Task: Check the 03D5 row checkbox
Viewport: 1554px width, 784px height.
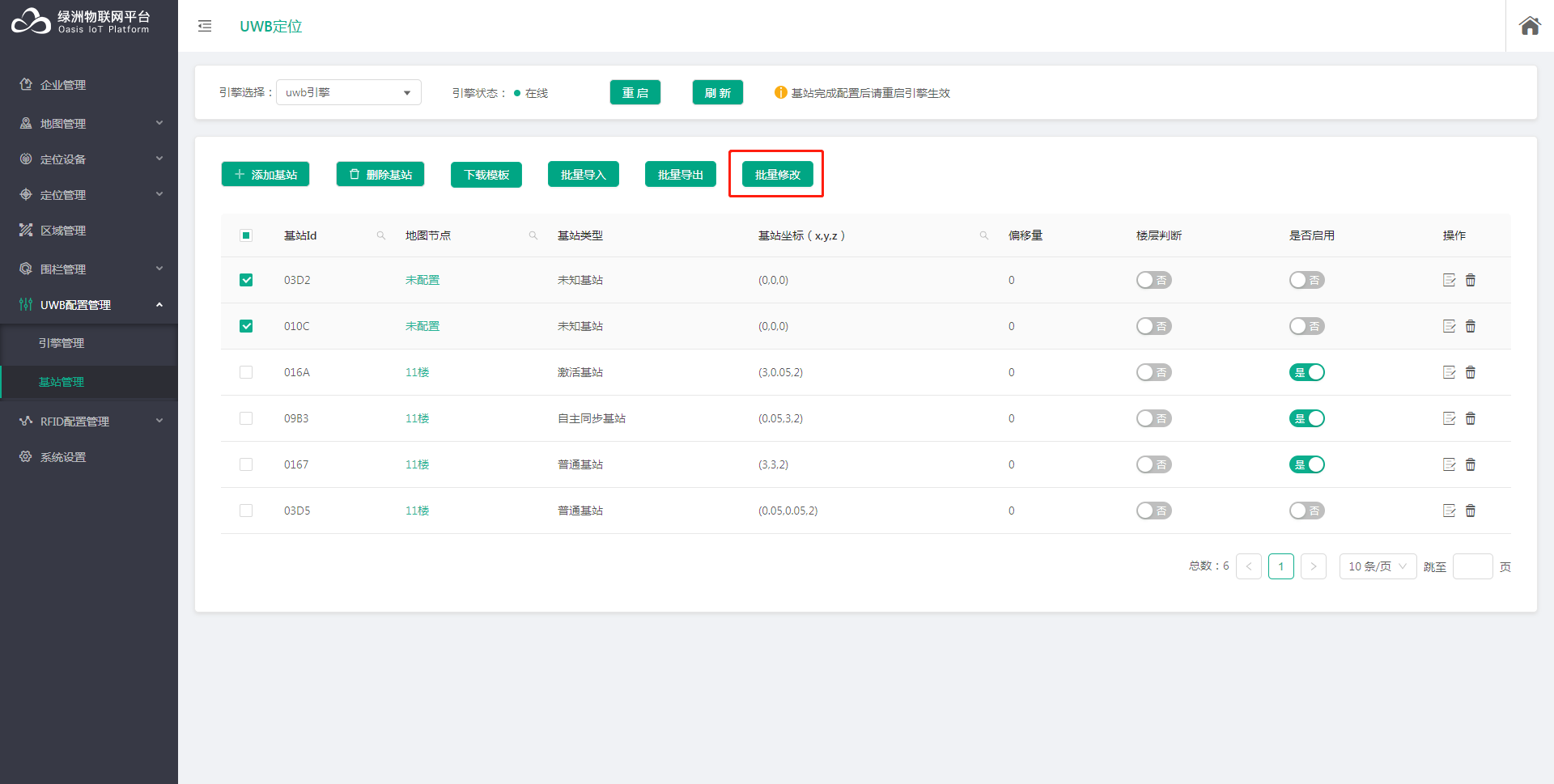Action: (246, 511)
